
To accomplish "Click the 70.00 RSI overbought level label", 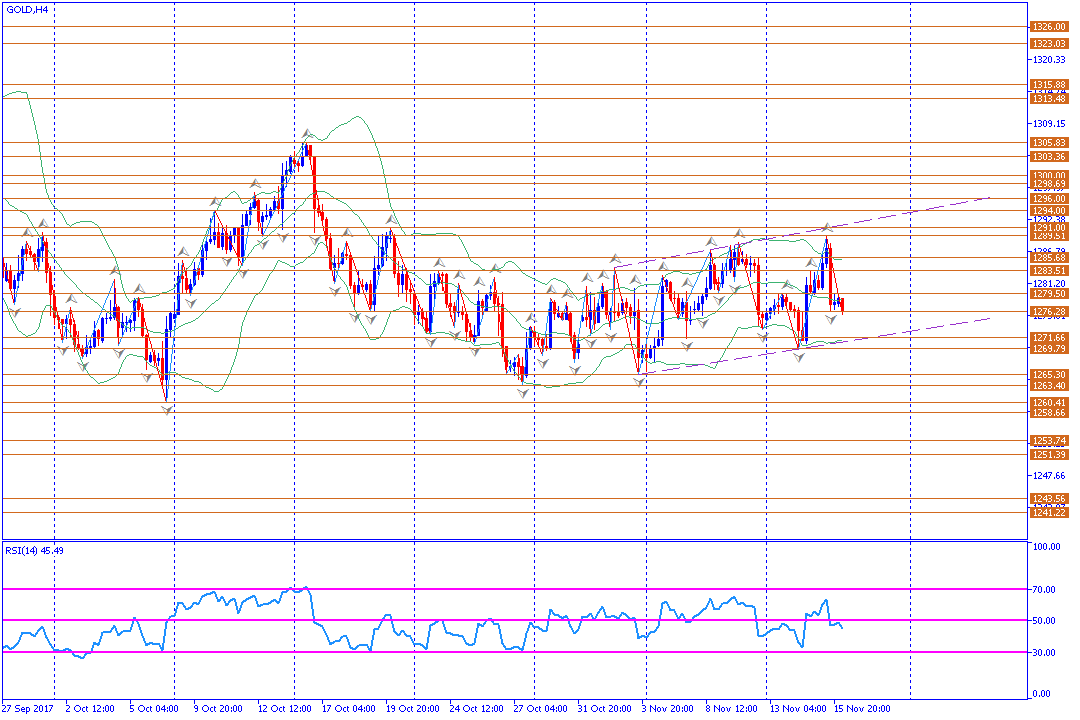I will coord(1043,590).
